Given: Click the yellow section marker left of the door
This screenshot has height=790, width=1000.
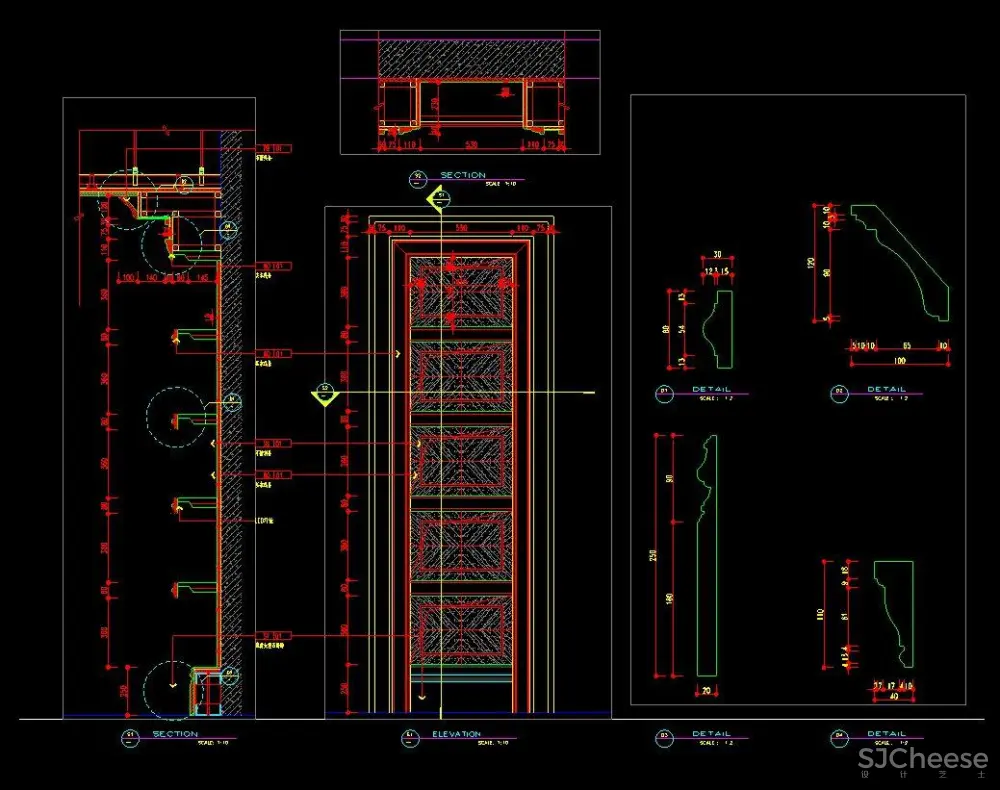Looking at the screenshot, I should click(324, 392).
